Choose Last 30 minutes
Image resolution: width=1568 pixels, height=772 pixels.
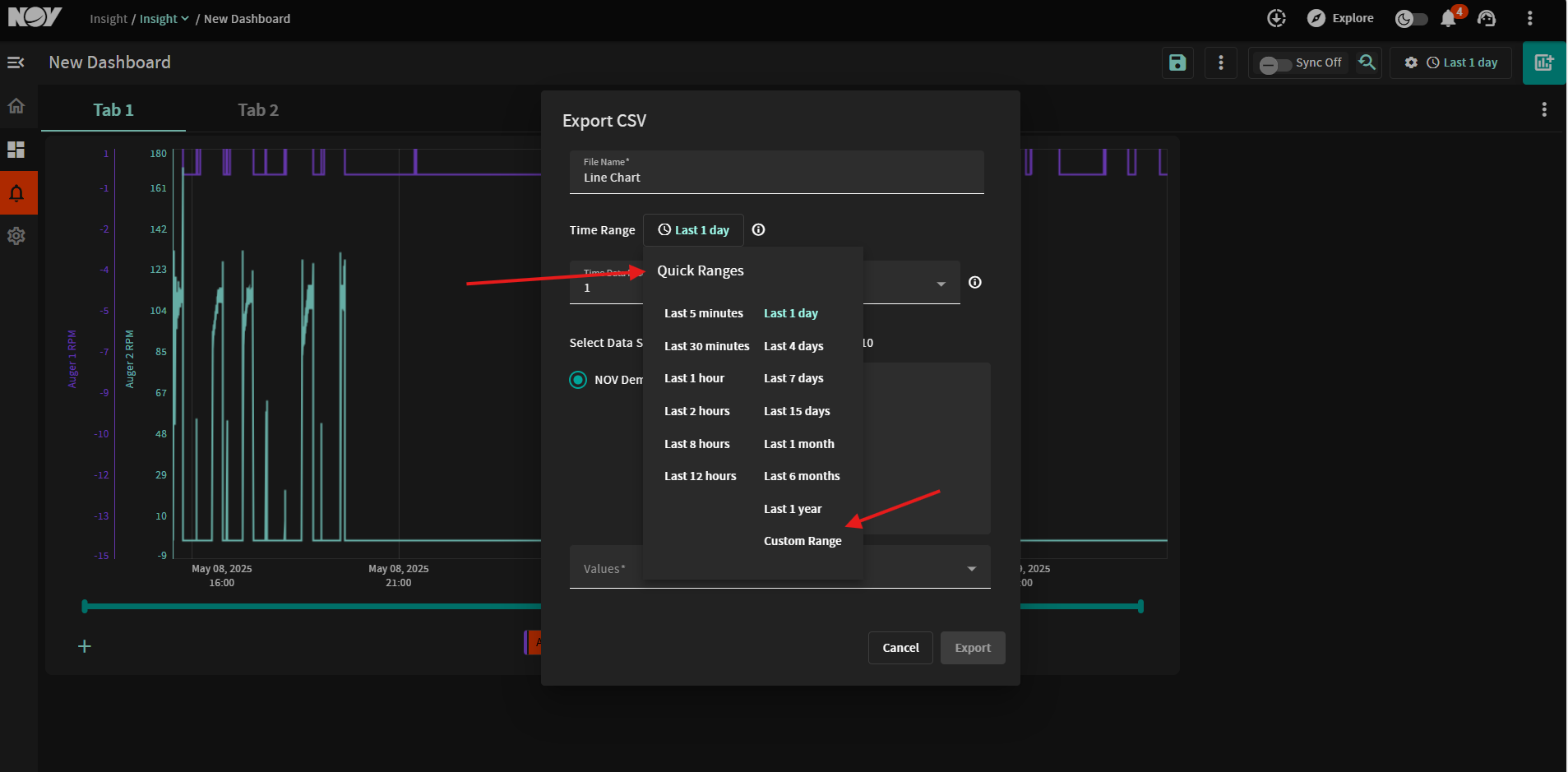click(707, 346)
